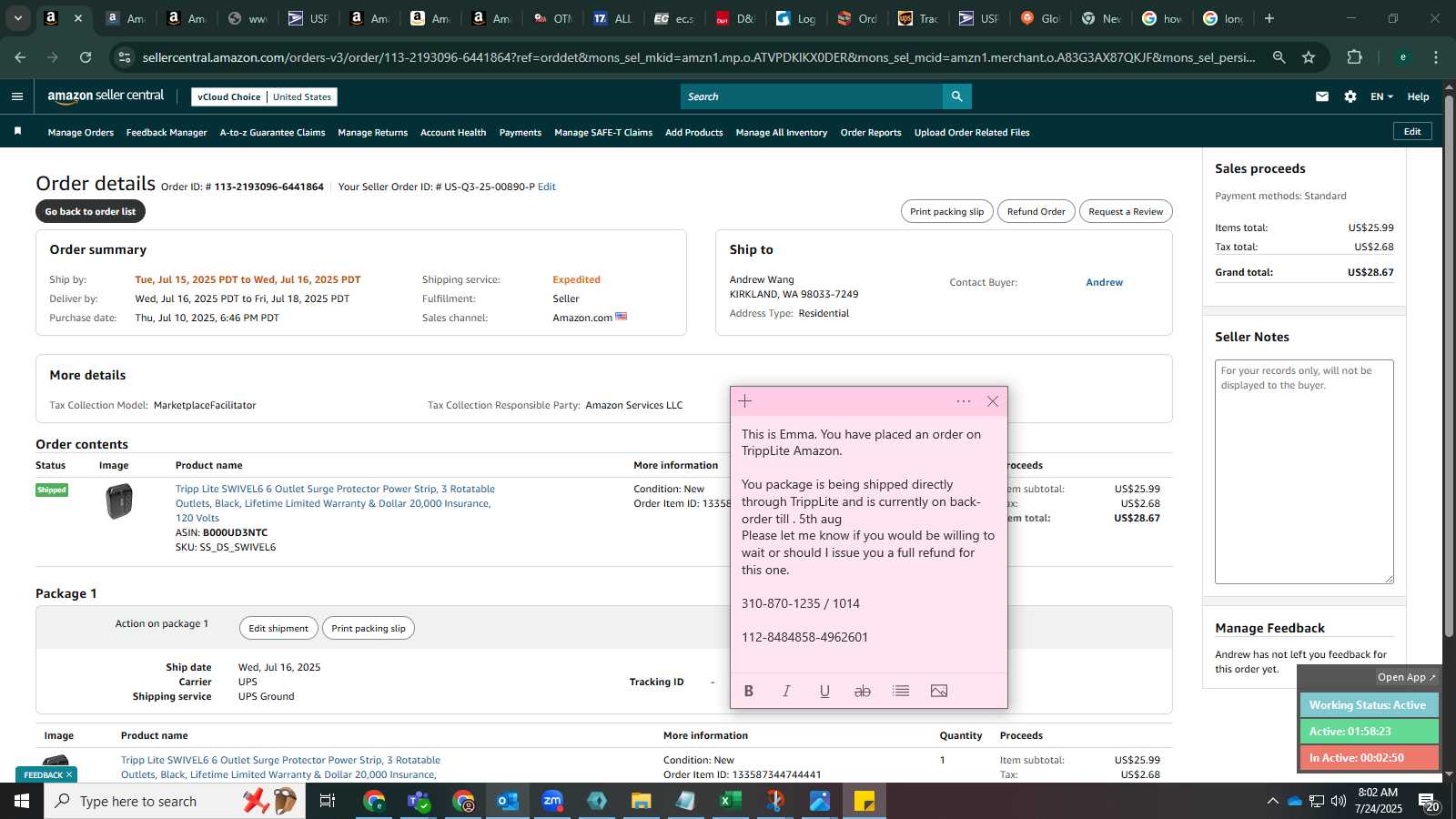Open the sticky note three-dots menu
This screenshot has width=1456, height=819.
click(x=964, y=401)
